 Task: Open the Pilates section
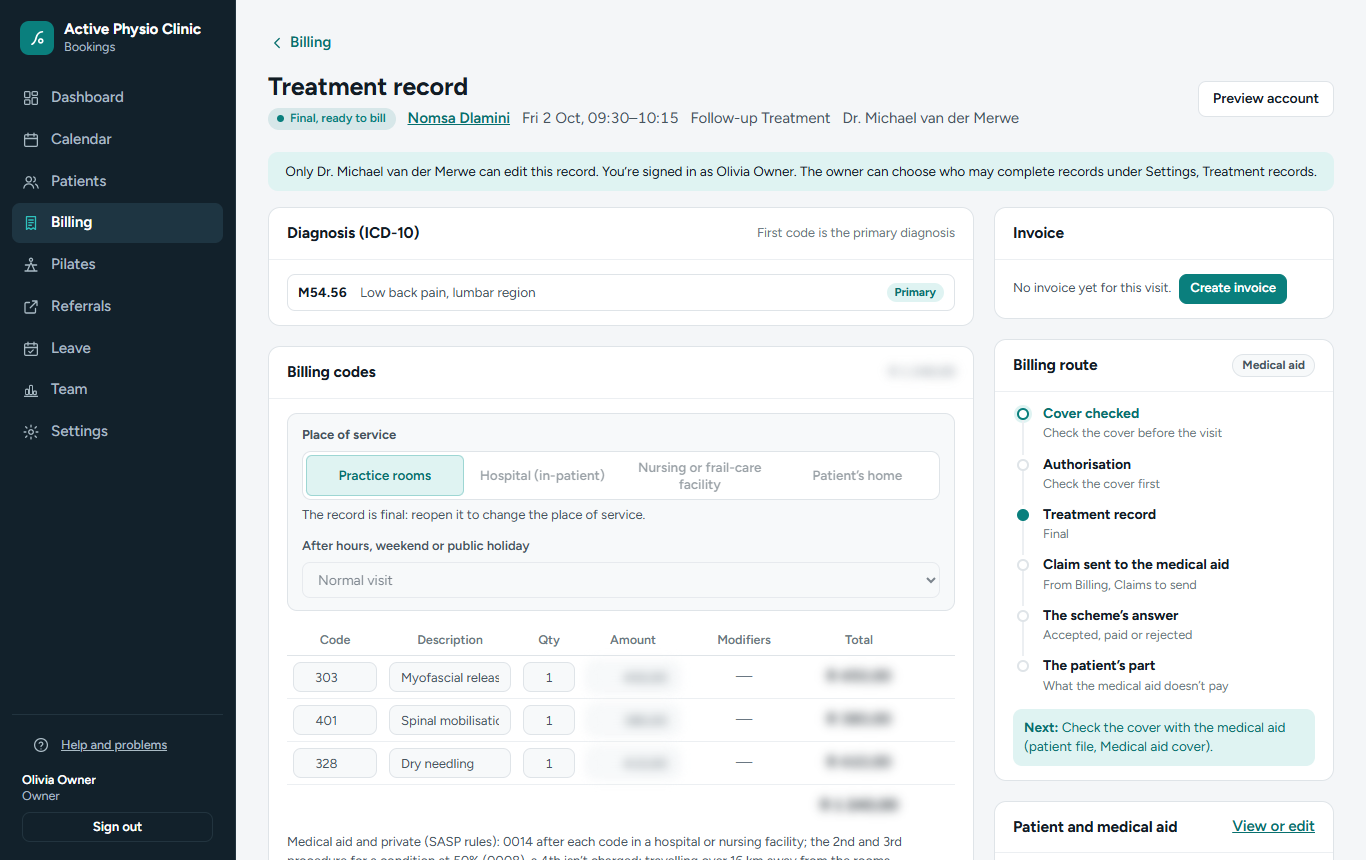point(117,265)
